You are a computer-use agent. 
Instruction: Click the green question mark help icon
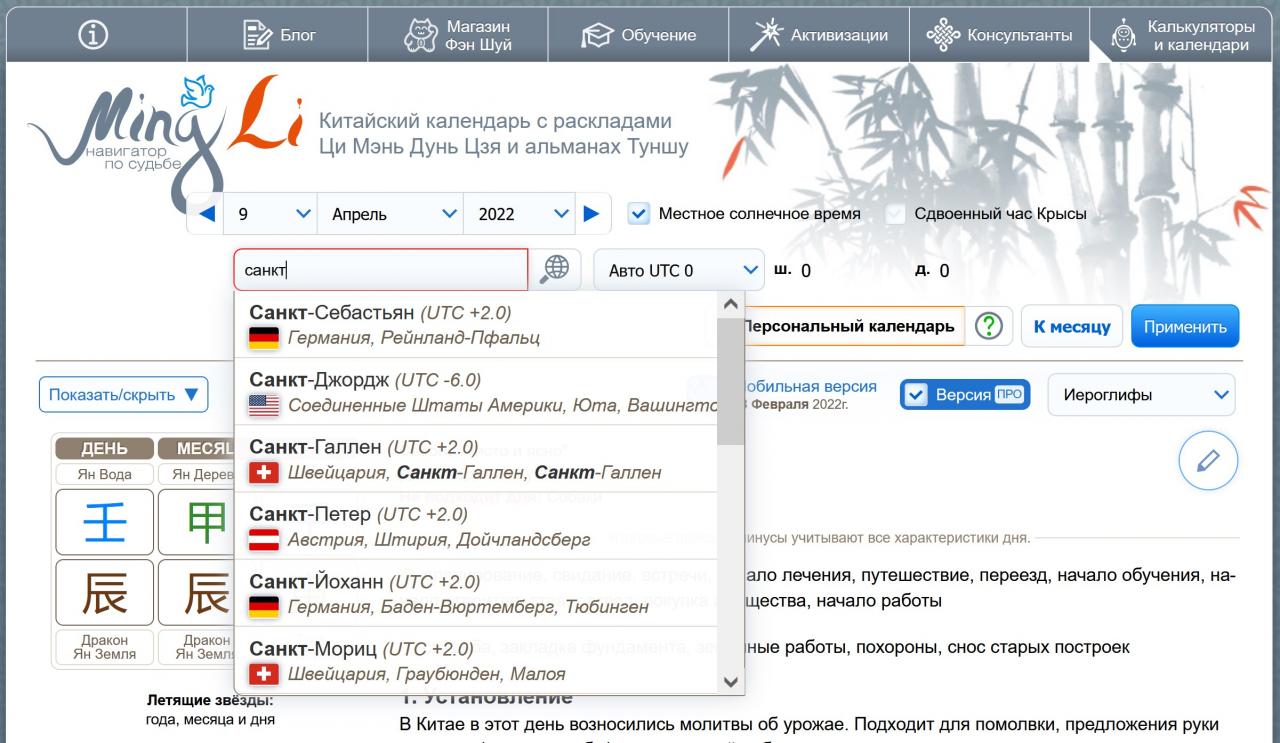coord(988,327)
